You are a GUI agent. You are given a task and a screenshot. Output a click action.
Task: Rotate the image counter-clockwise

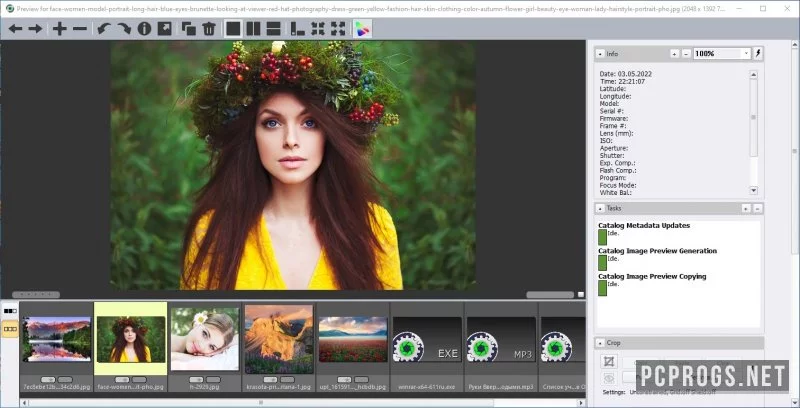[104, 29]
